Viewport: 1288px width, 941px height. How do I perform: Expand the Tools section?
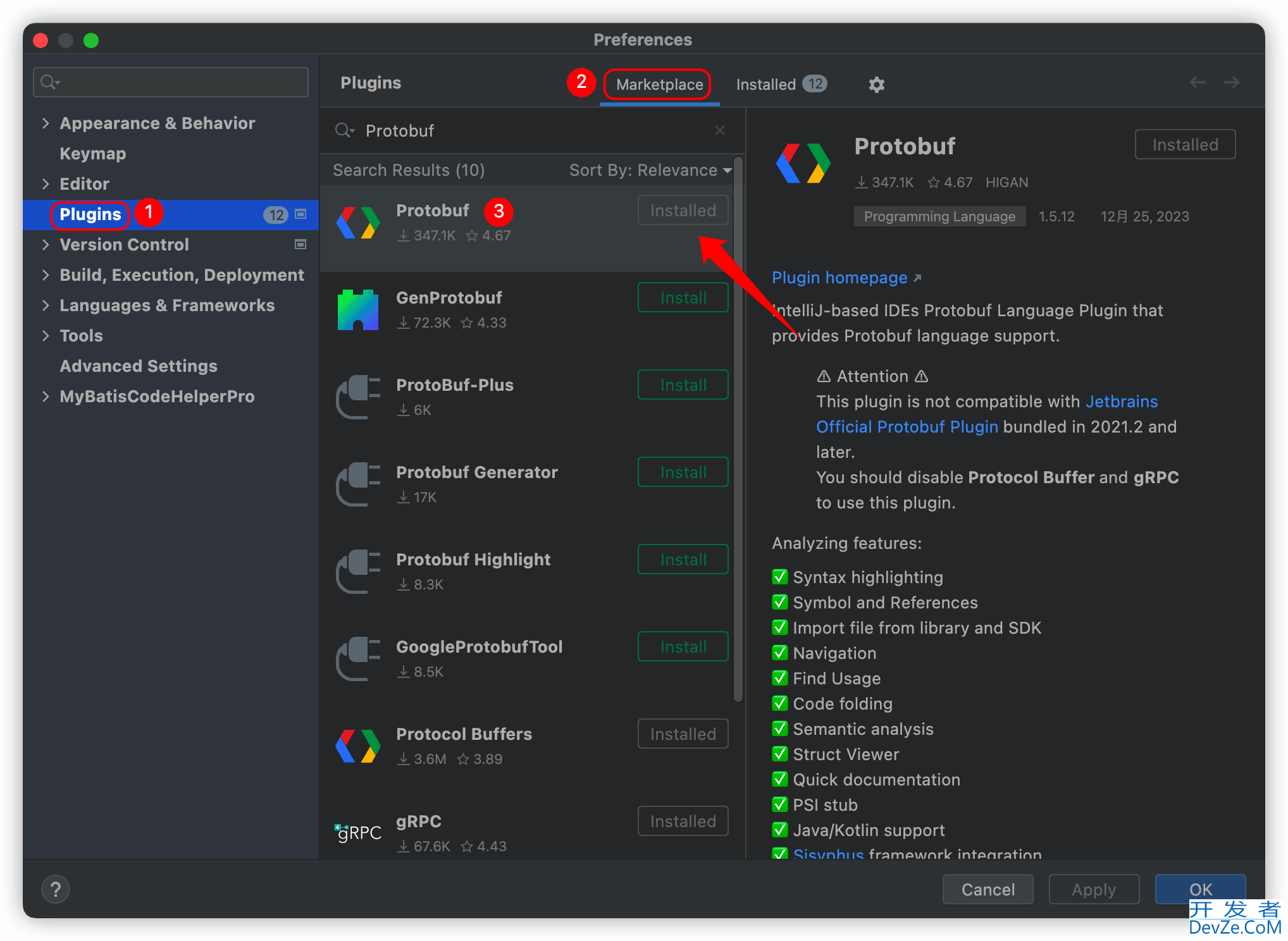coord(46,335)
